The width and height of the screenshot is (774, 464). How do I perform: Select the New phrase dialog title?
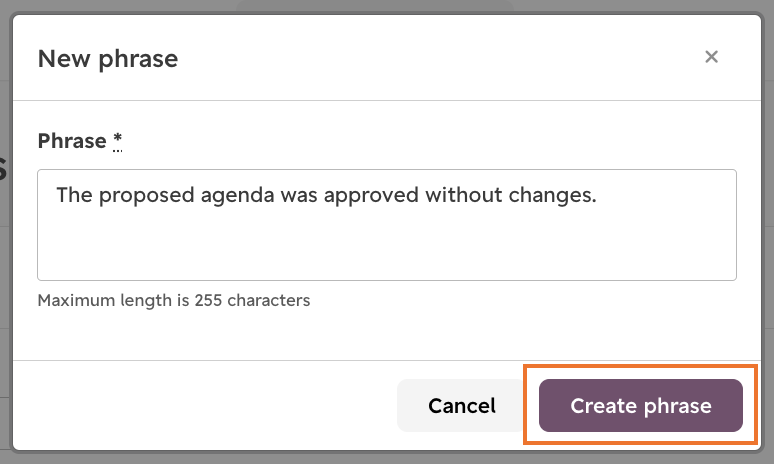click(108, 59)
